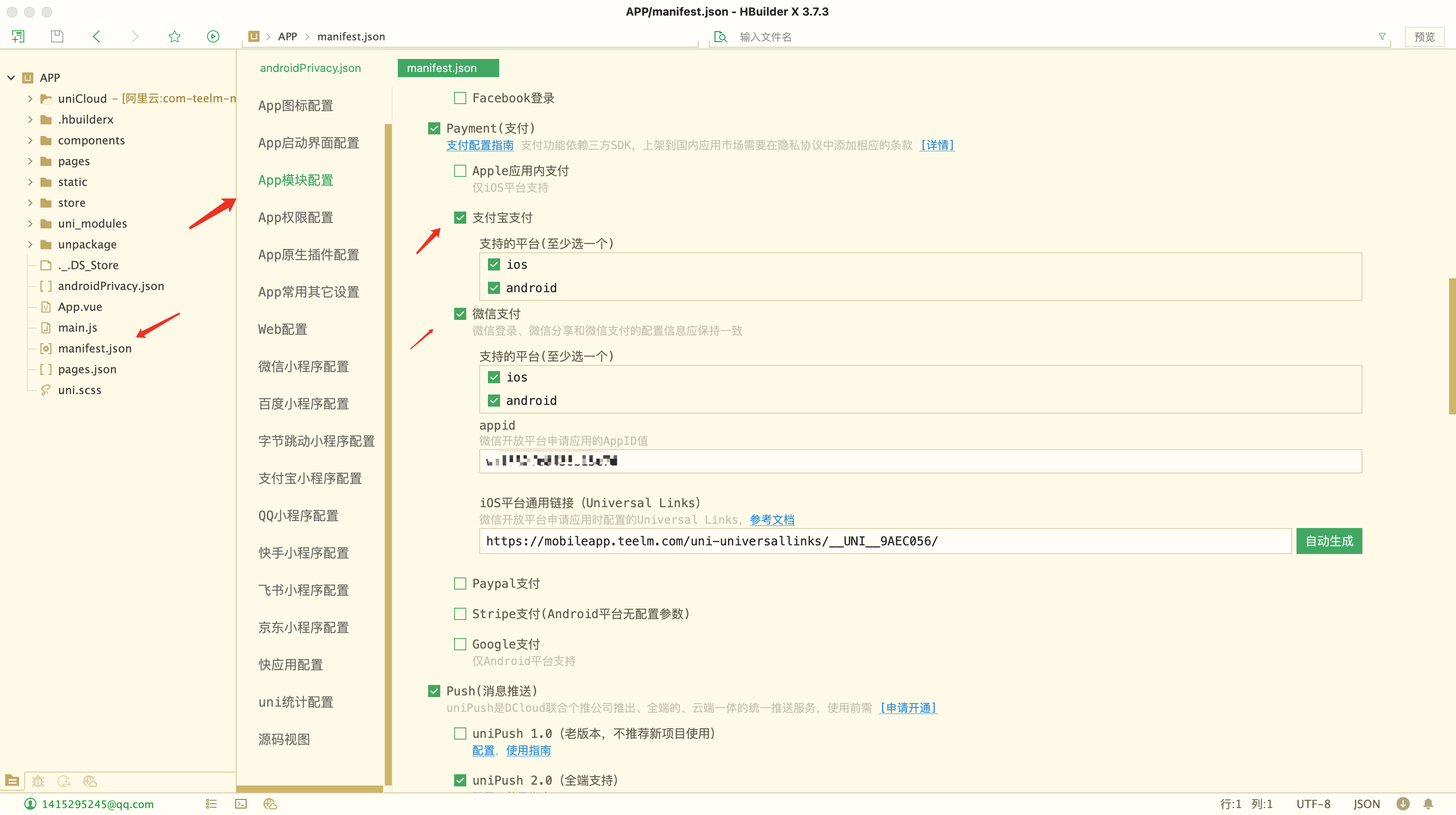Click the manifest.json file icon in tree
The width and height of the screenshot is (1456, 815).
[46, 349]
